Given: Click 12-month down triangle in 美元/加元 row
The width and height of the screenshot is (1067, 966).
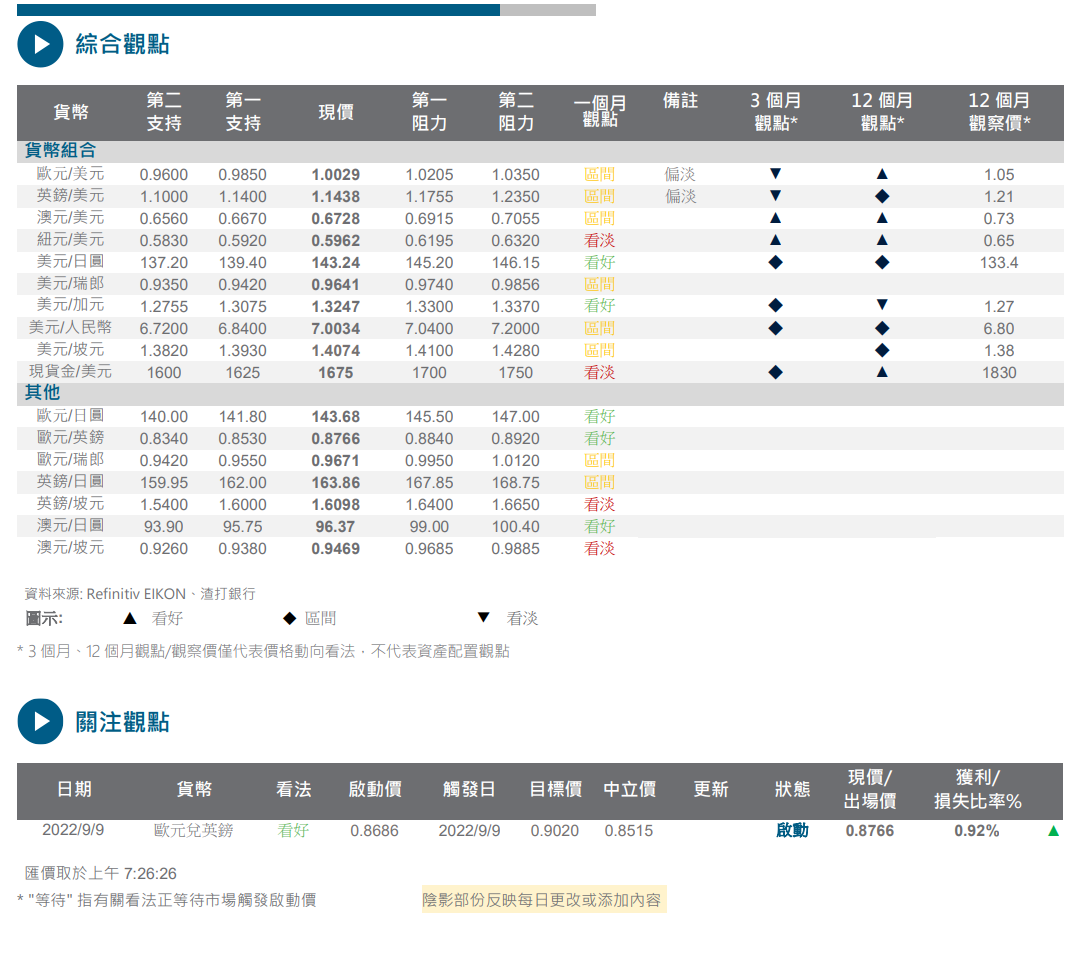Looking at the screenshot, I should click(881, 306).
